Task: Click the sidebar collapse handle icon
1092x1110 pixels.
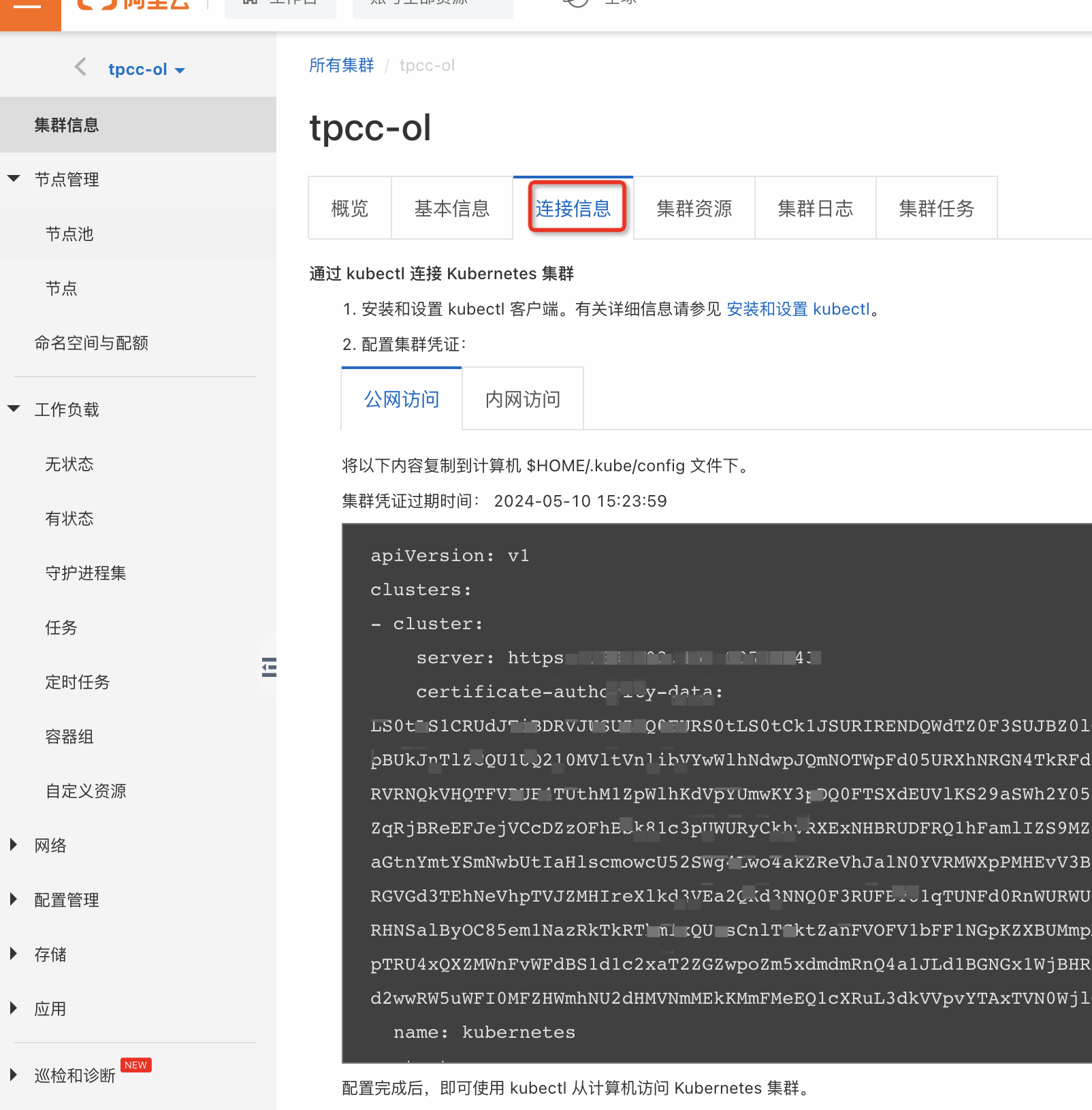Action: tap(269, 667)
